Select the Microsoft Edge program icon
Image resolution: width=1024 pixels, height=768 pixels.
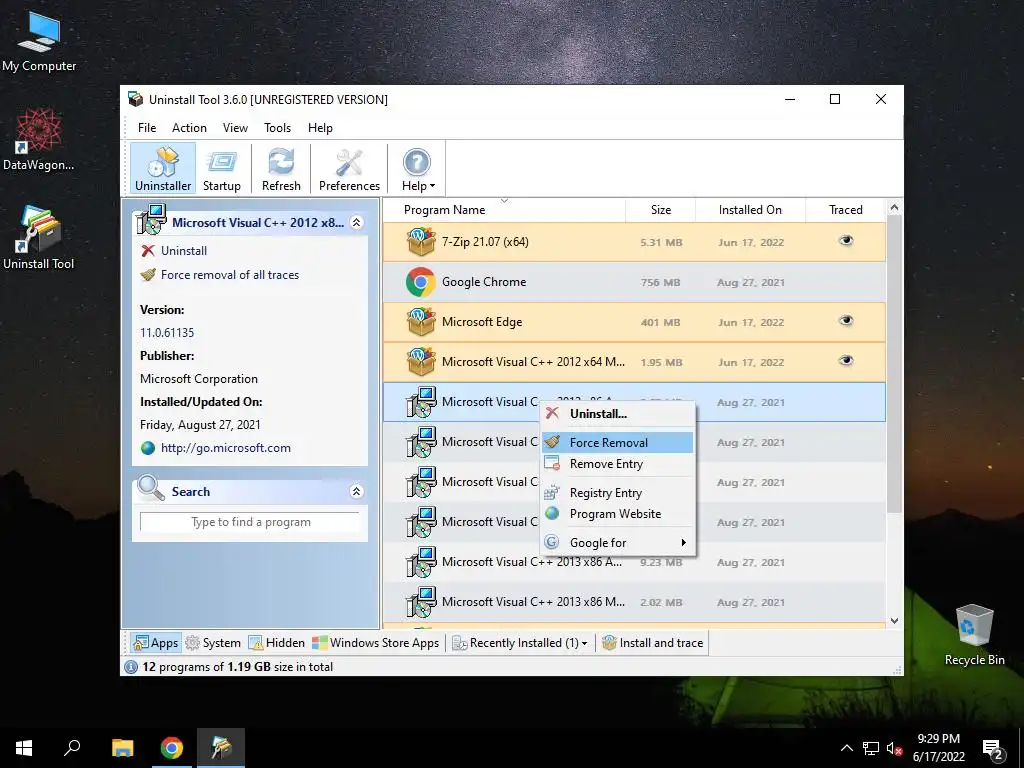pos(421,322)
